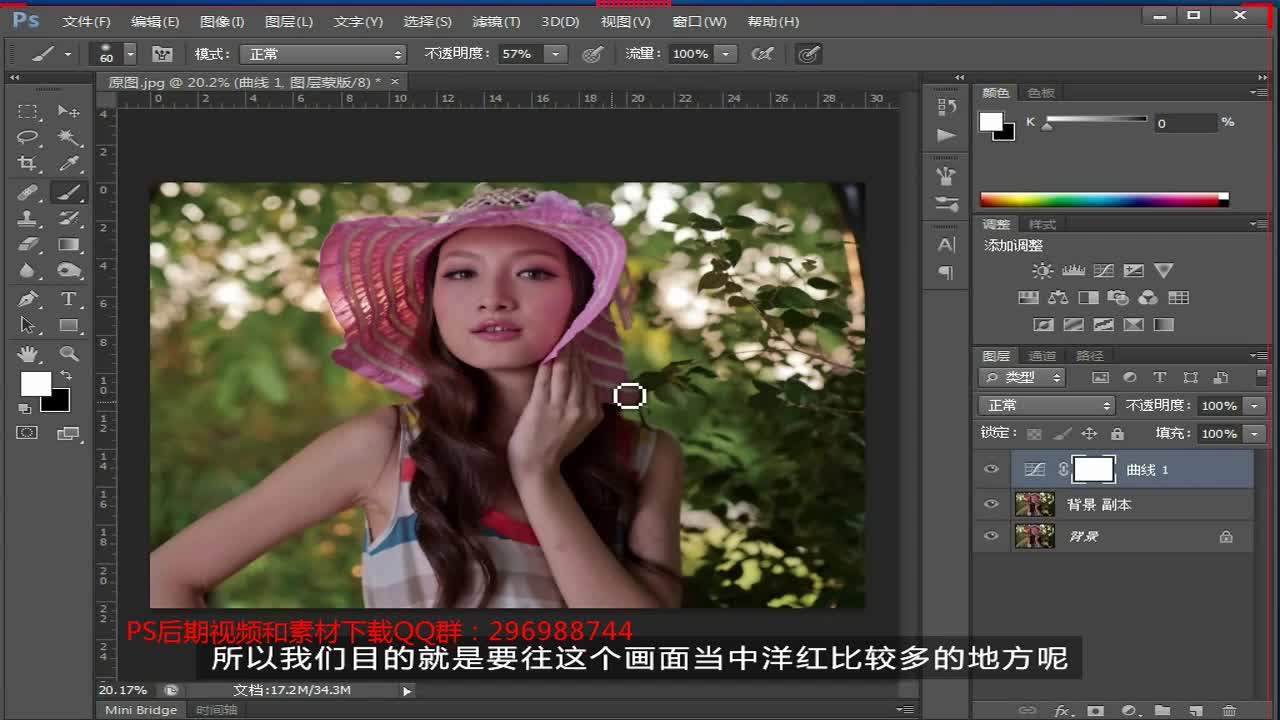Hide the 背景 副本 layer
1280x720 pixels.
[x=991, y=505]
